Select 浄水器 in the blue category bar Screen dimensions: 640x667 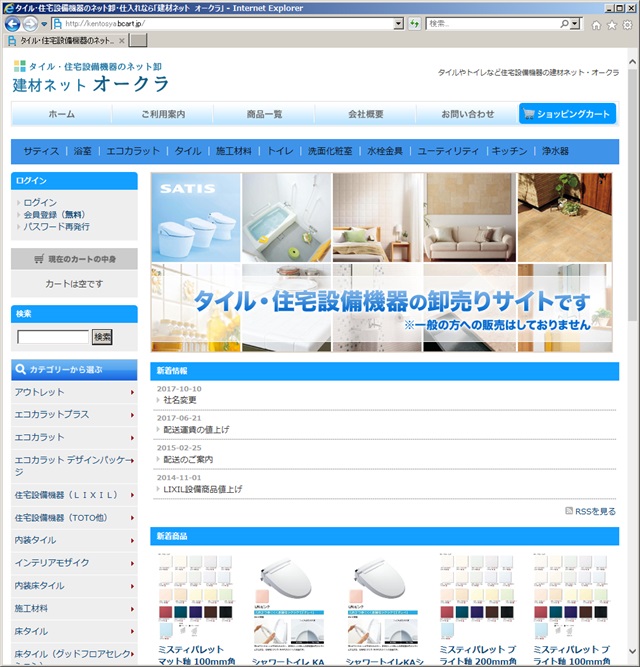(x=555, y=151)
